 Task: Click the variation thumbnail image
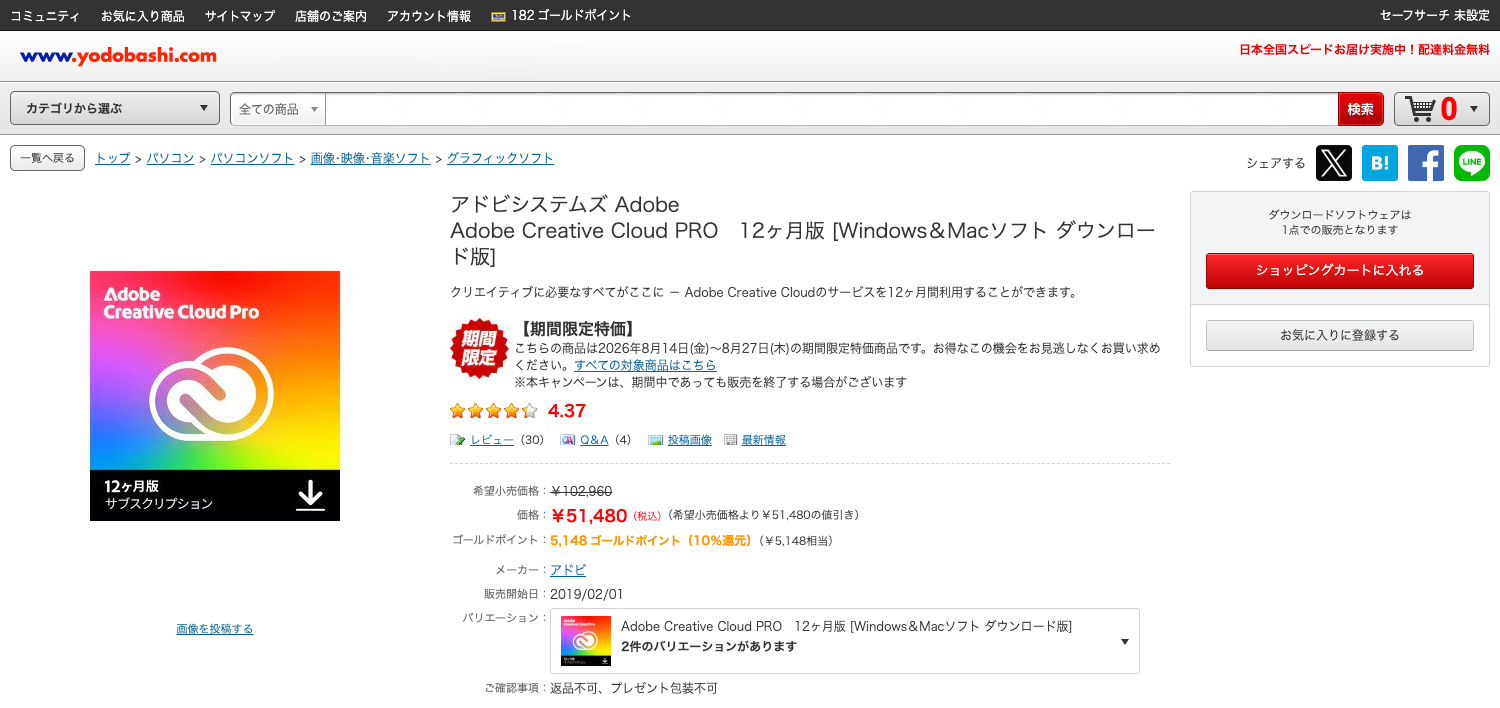click(x=586, y=641)
